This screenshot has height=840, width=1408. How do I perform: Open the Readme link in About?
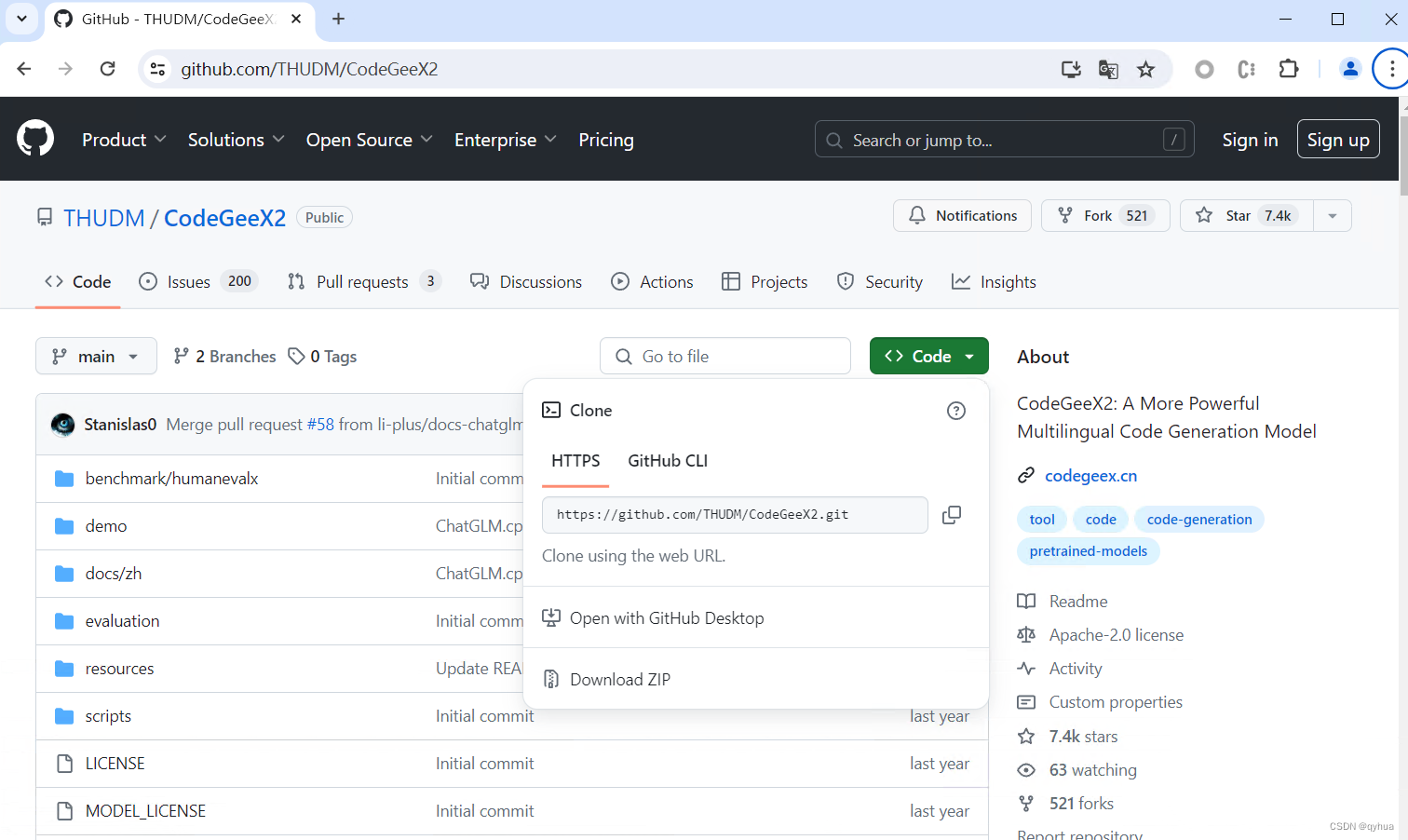pyautogui.click(x=1063, y=602)
